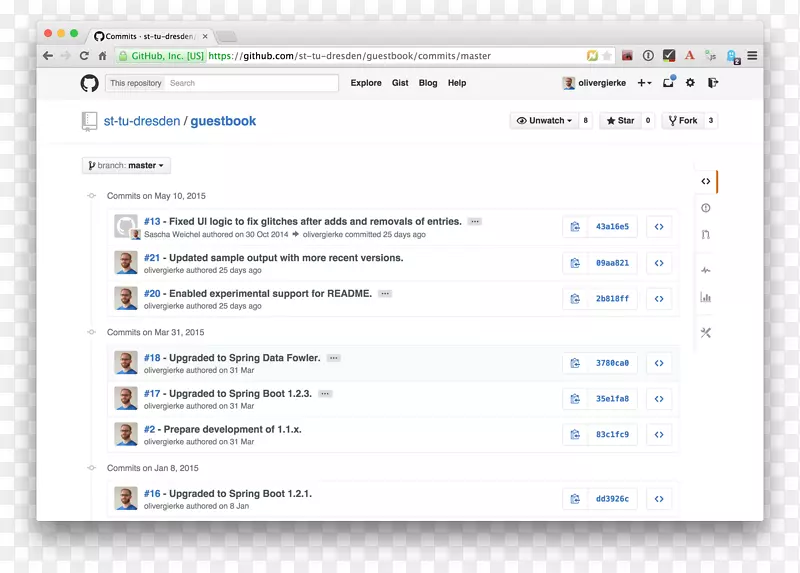Open repository Settings tools icon in sidebar
The width and height of the screenshot is (800, 573).
[x=706, y=333]
